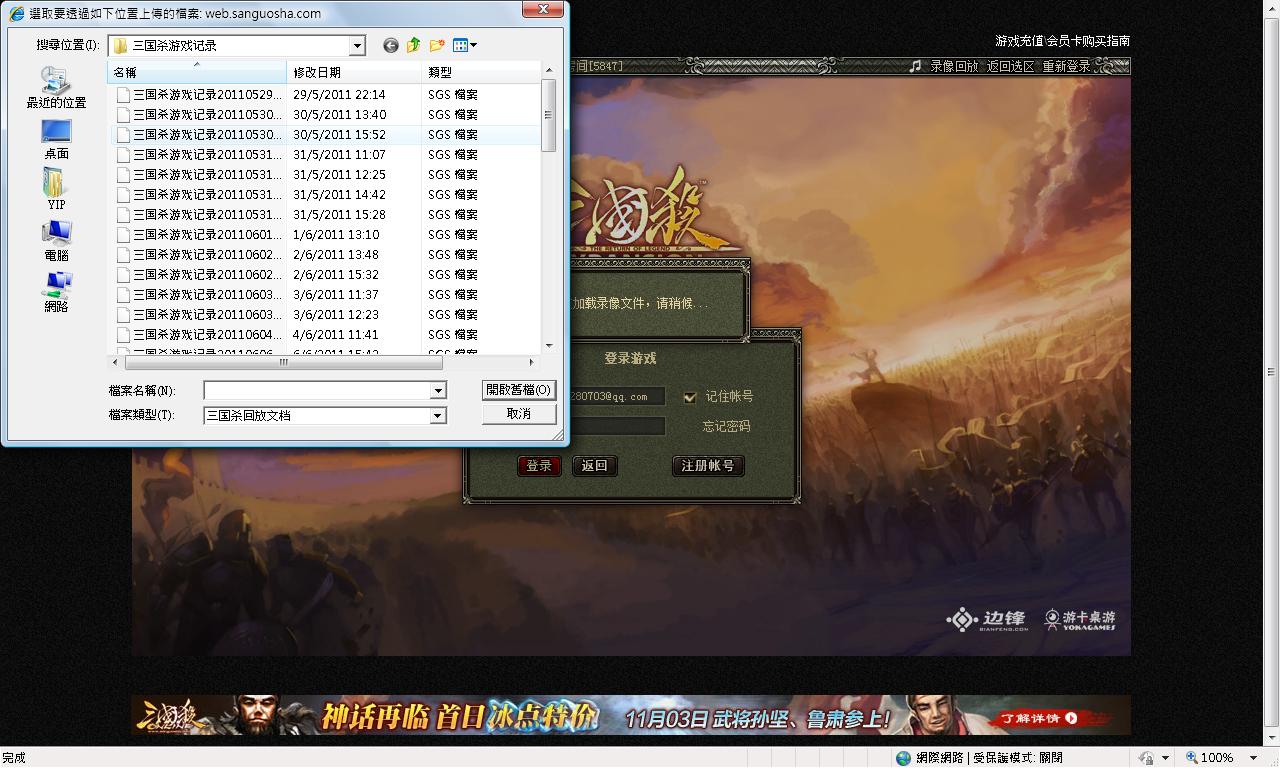Open Network (網路) sidebar location
The height and width of the screenshot is (768, 1280).
click(x=56, y=292)
